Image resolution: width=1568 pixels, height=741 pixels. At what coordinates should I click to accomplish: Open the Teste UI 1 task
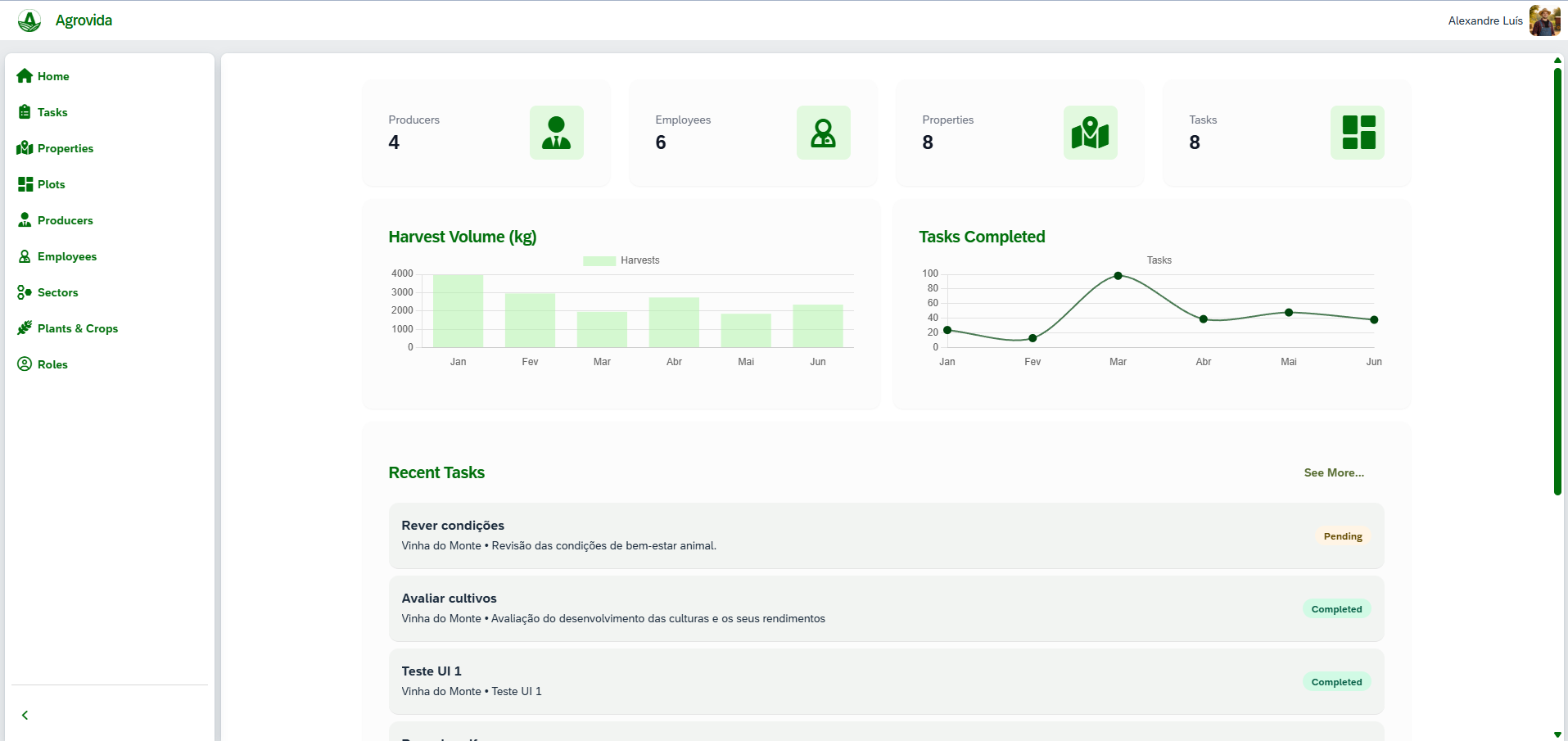tap(886, 681)
